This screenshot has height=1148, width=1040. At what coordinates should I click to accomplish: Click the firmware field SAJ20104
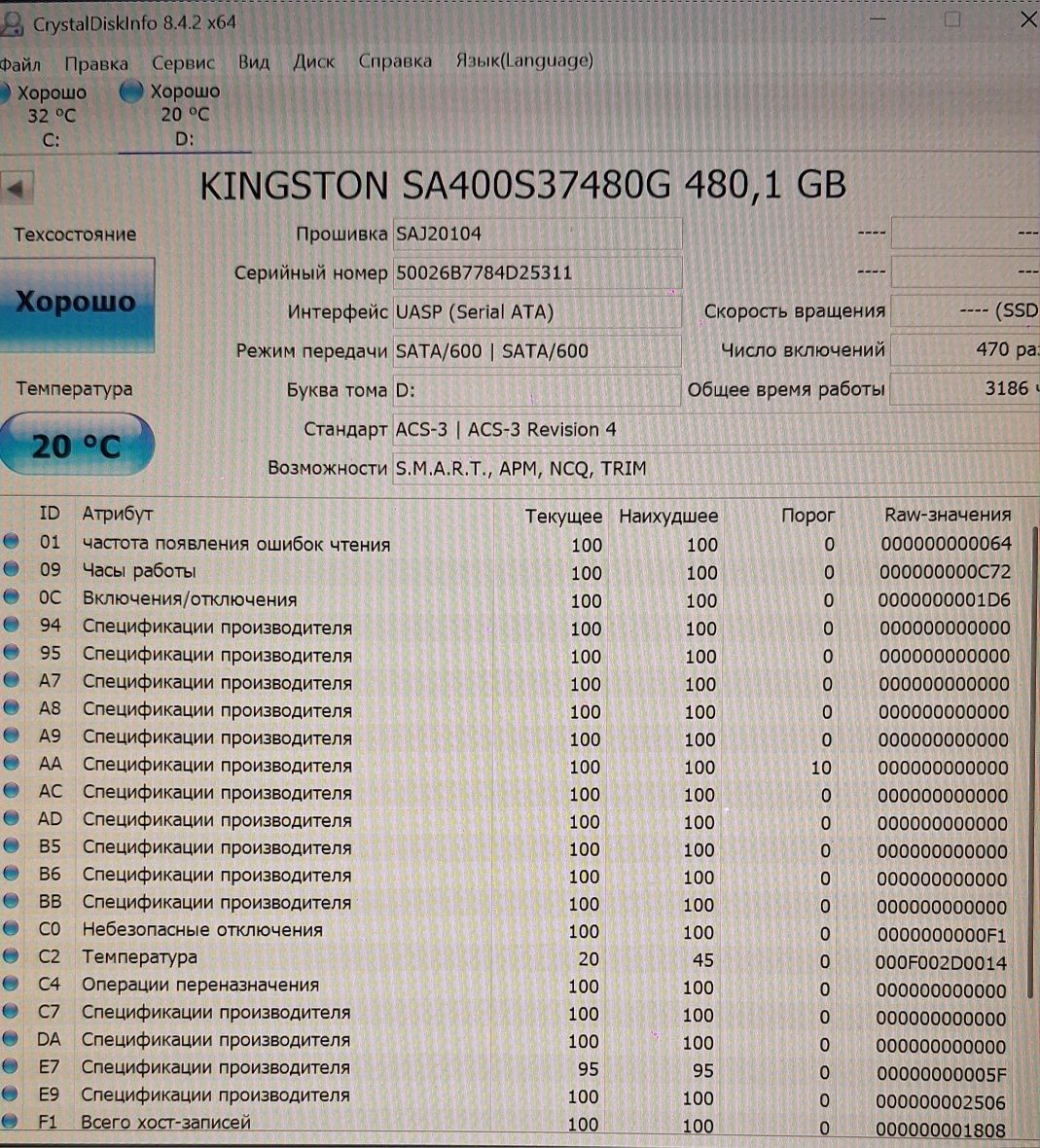click(537, 234)
